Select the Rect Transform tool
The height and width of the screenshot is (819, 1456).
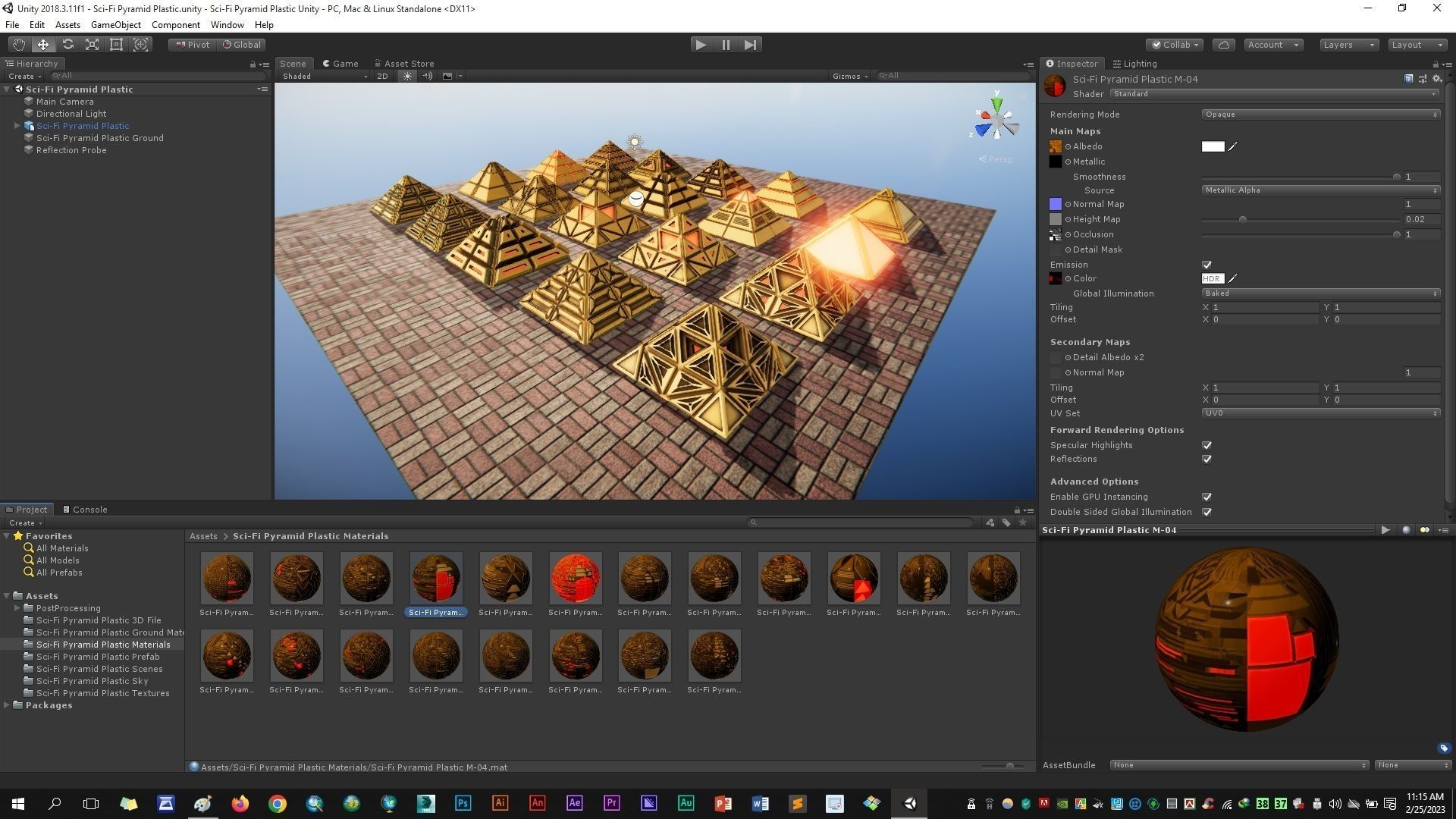[x=116, y=45]
